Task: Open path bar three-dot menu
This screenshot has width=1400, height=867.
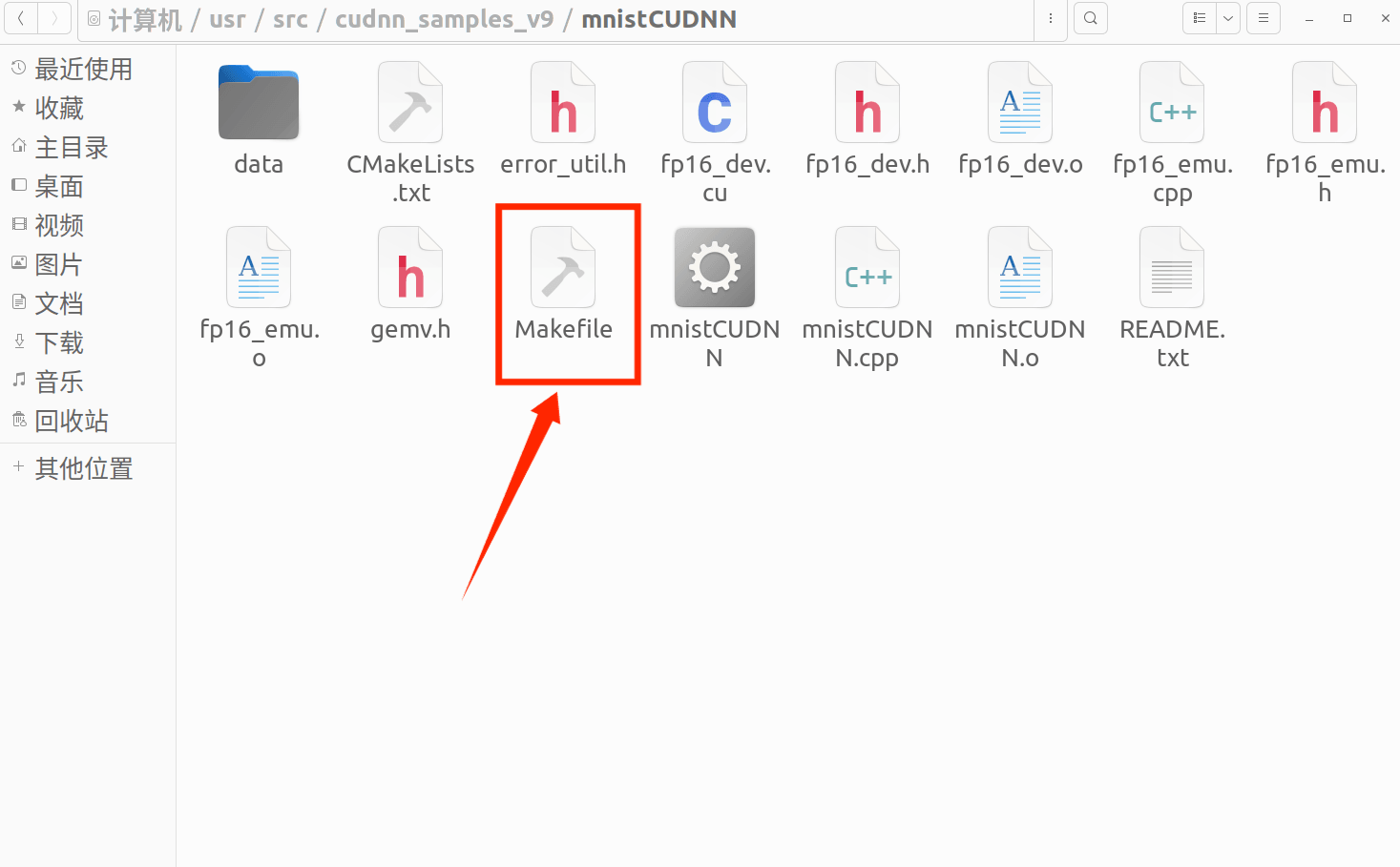Action: (x=1051, y=18)
